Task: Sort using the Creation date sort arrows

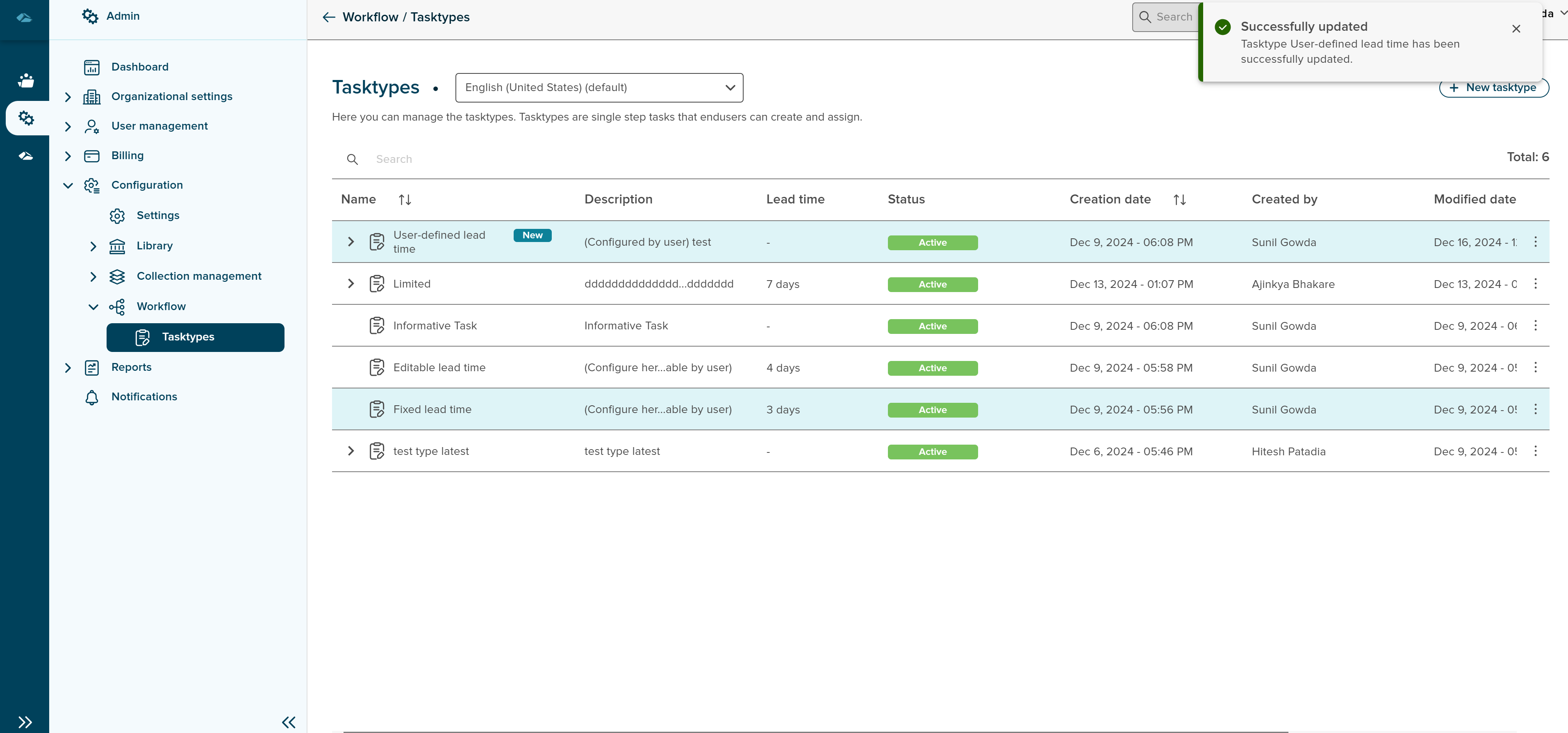Action: pos(1179,200)
